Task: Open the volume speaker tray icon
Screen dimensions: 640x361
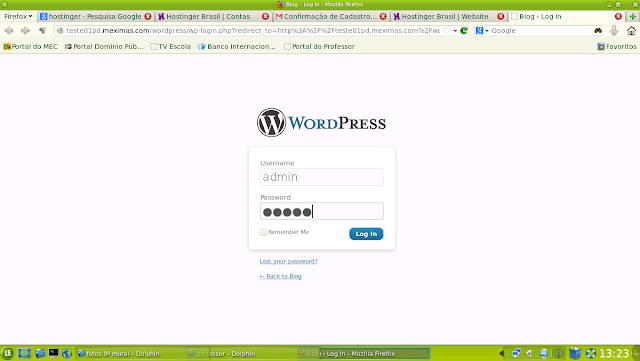Action: point(529,353)
